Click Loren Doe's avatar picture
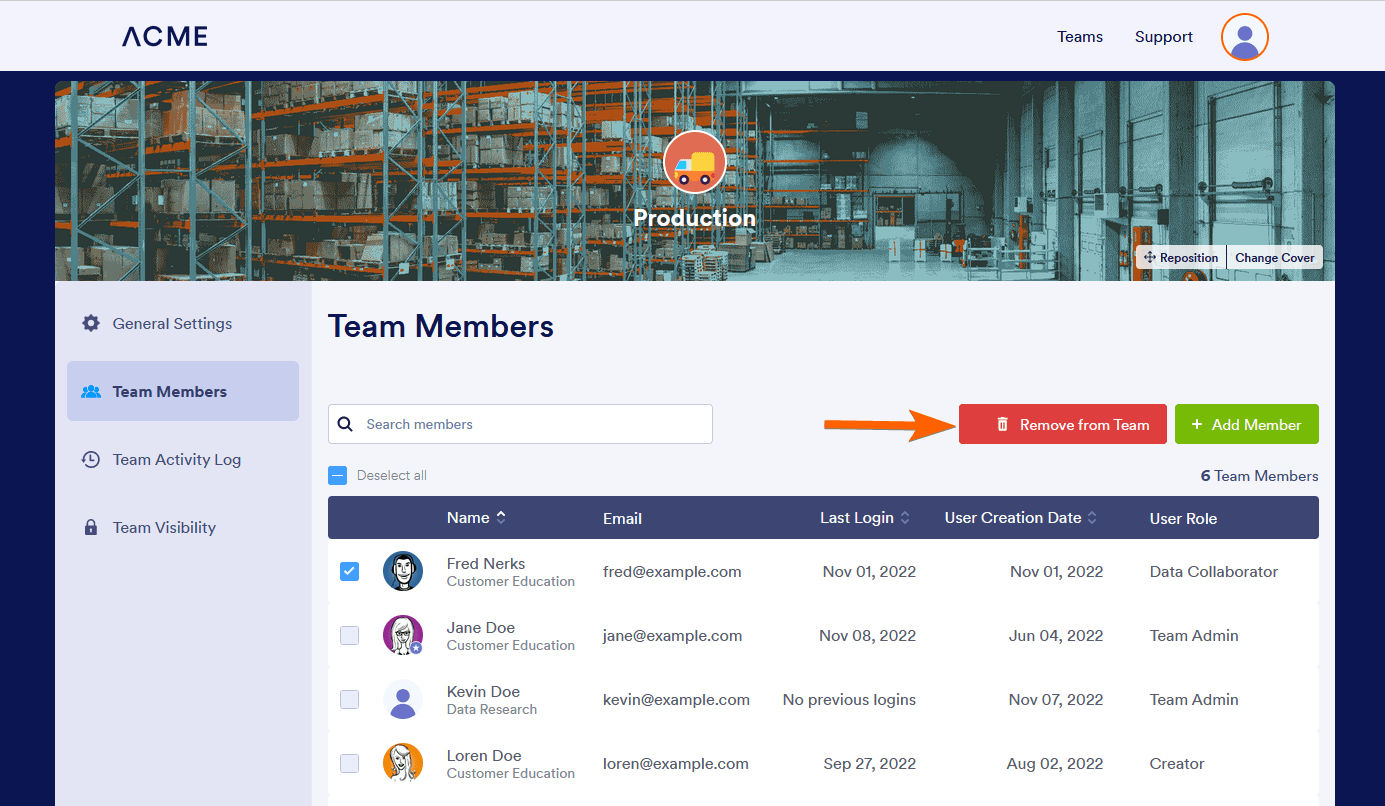Screen dimensions: 1385x806 click(403, 764)
